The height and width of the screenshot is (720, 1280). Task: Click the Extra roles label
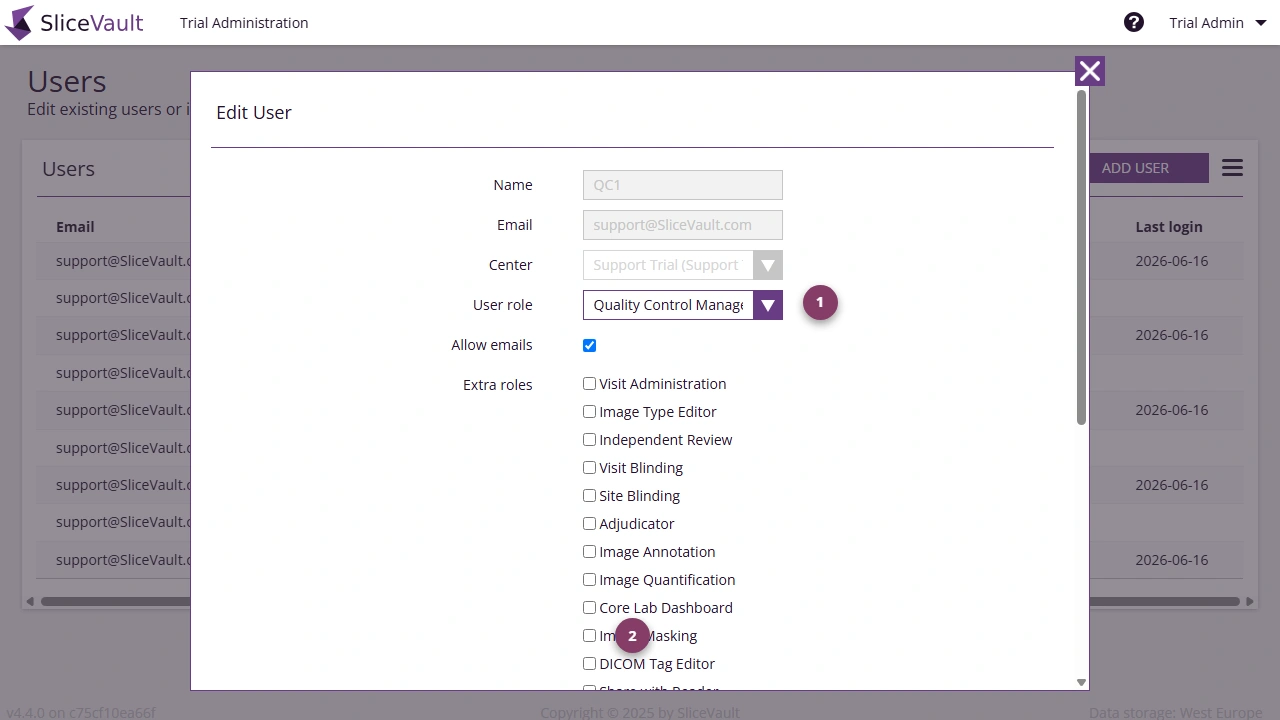point(497,384)
